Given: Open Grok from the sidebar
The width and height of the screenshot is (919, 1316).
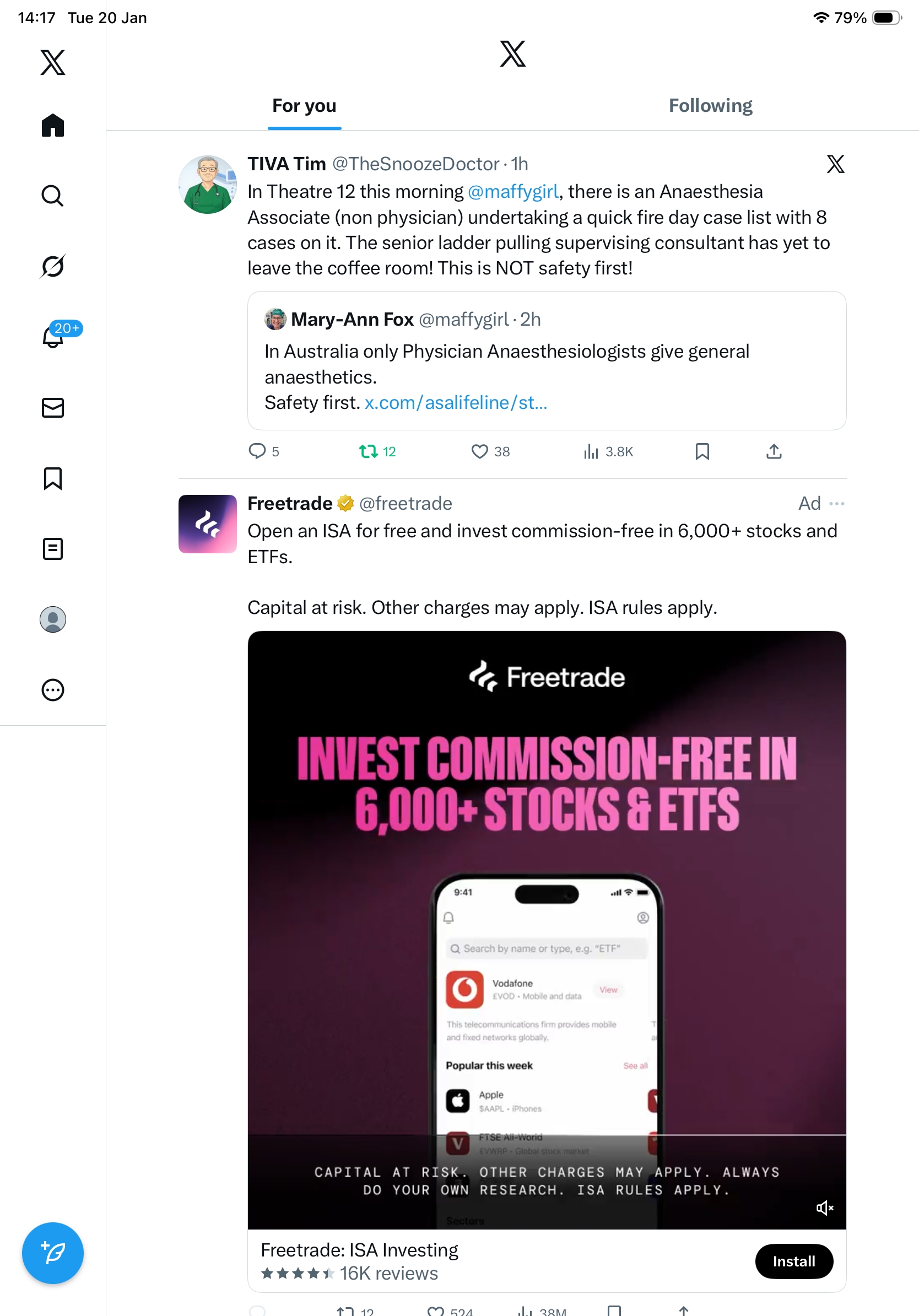Looking at the screenshot, I should (x=53, y=266).
